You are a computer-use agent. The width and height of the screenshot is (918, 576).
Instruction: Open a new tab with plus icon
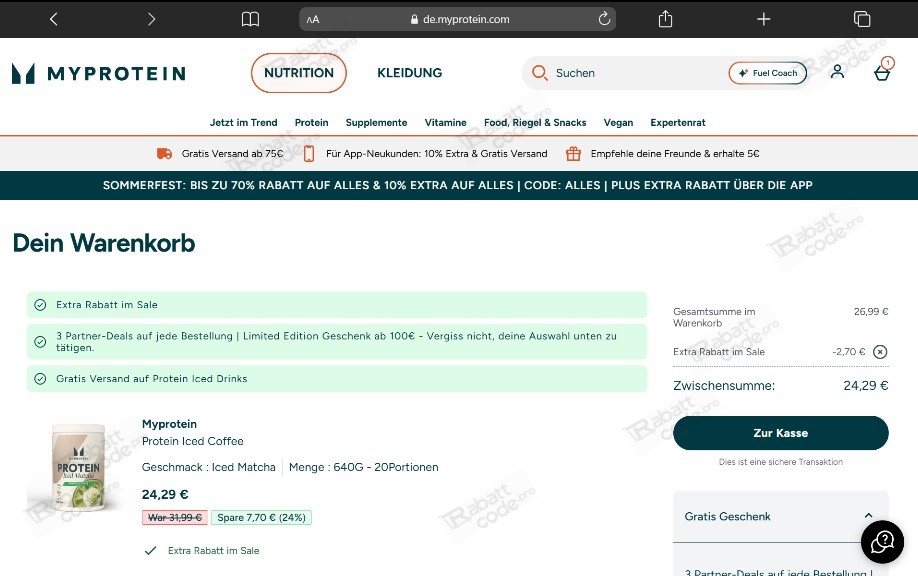763,19
